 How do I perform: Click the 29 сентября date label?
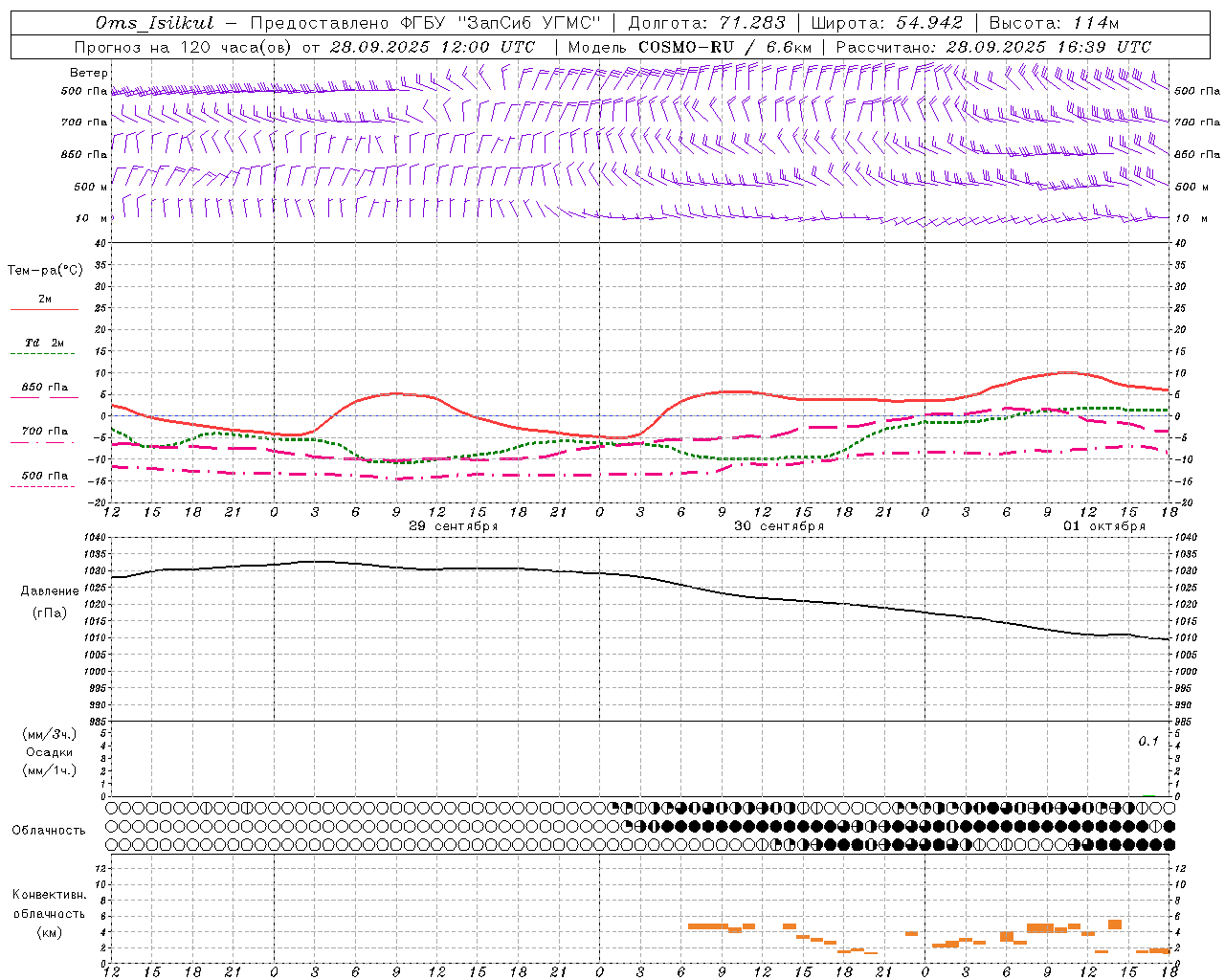[454, 526]
